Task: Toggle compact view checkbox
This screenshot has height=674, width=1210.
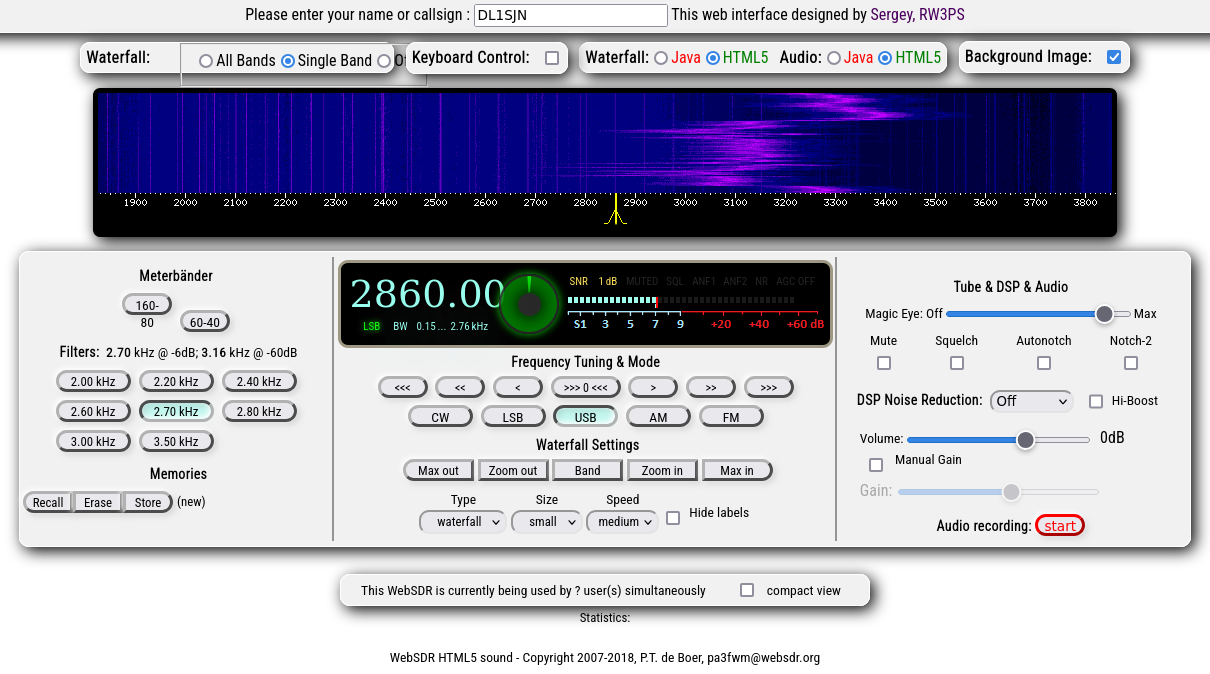Action: click(747, 590)
